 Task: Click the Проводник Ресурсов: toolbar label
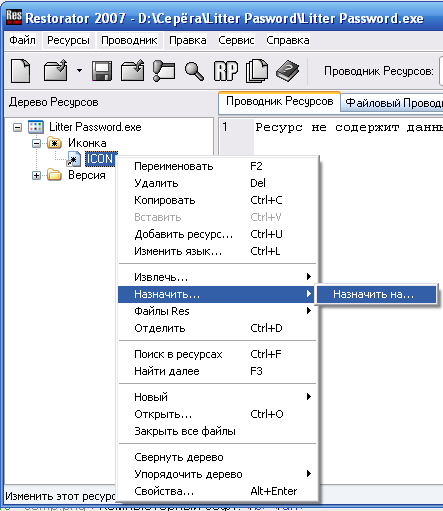pyautogui.click(x=379, y=71)
